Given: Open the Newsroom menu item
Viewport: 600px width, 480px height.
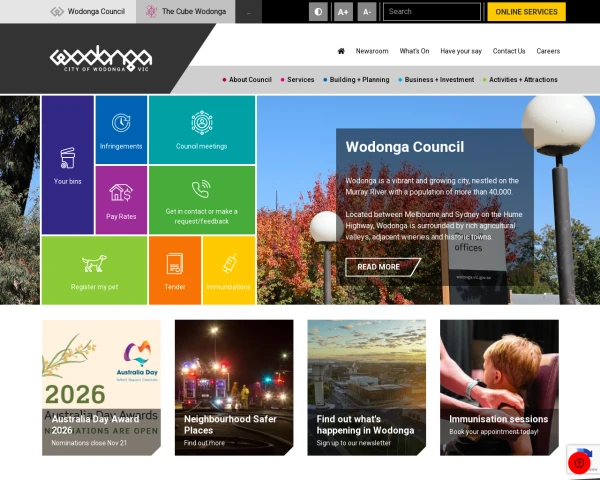Looking at the screenshot, I should (372, 51).
